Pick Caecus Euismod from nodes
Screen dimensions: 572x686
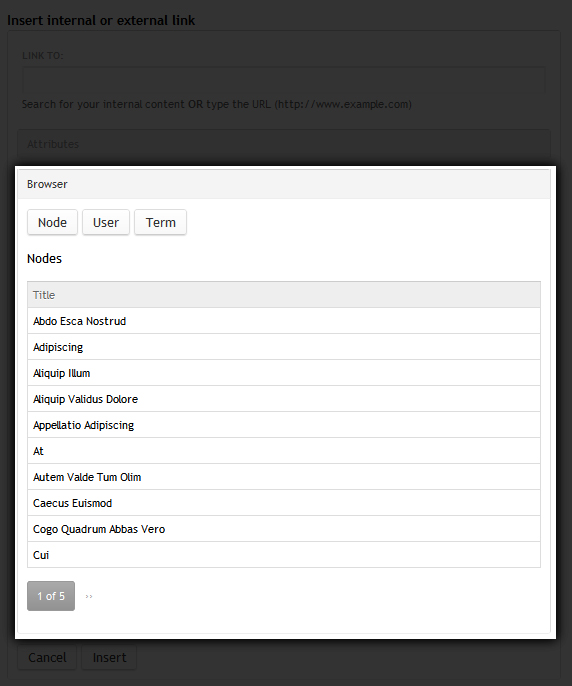[284, 503]
